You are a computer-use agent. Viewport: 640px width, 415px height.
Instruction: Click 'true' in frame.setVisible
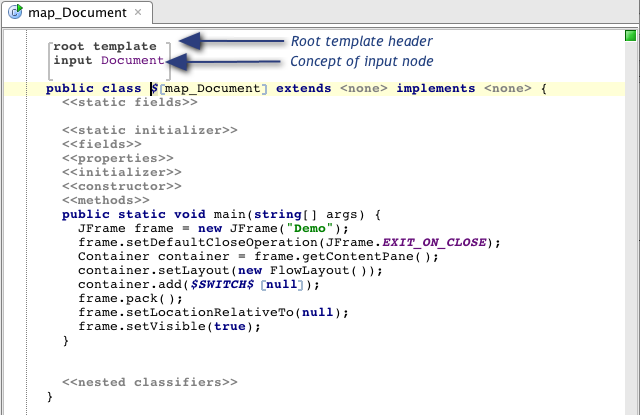tap(230, 326)
